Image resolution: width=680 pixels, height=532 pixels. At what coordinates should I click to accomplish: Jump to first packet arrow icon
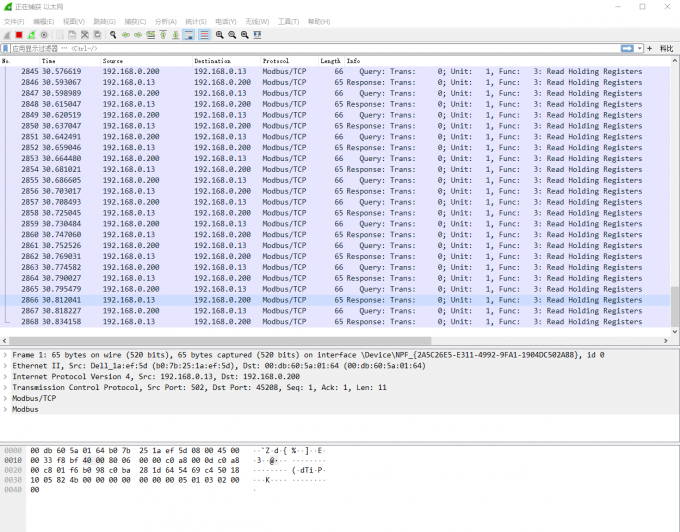(163, 35)
